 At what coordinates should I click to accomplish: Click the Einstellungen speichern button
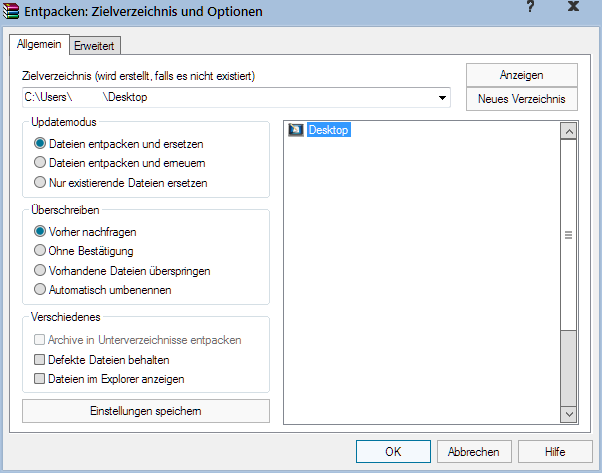(146, 411)
